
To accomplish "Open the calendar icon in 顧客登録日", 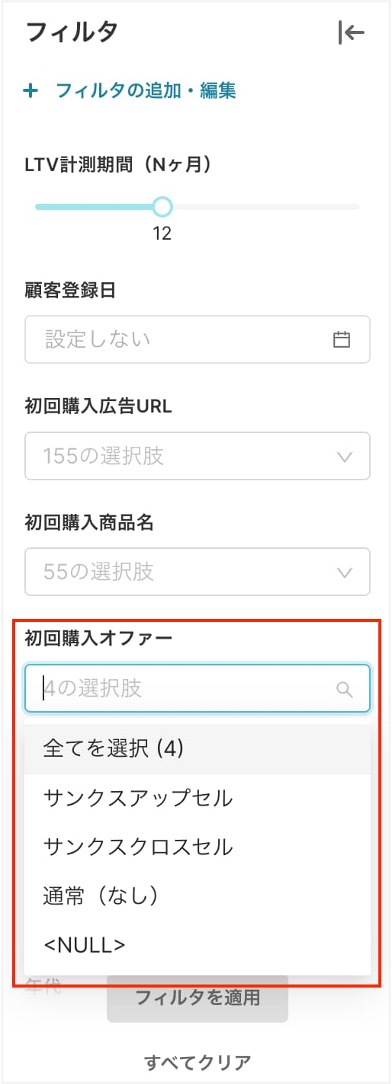I will 342,339.
